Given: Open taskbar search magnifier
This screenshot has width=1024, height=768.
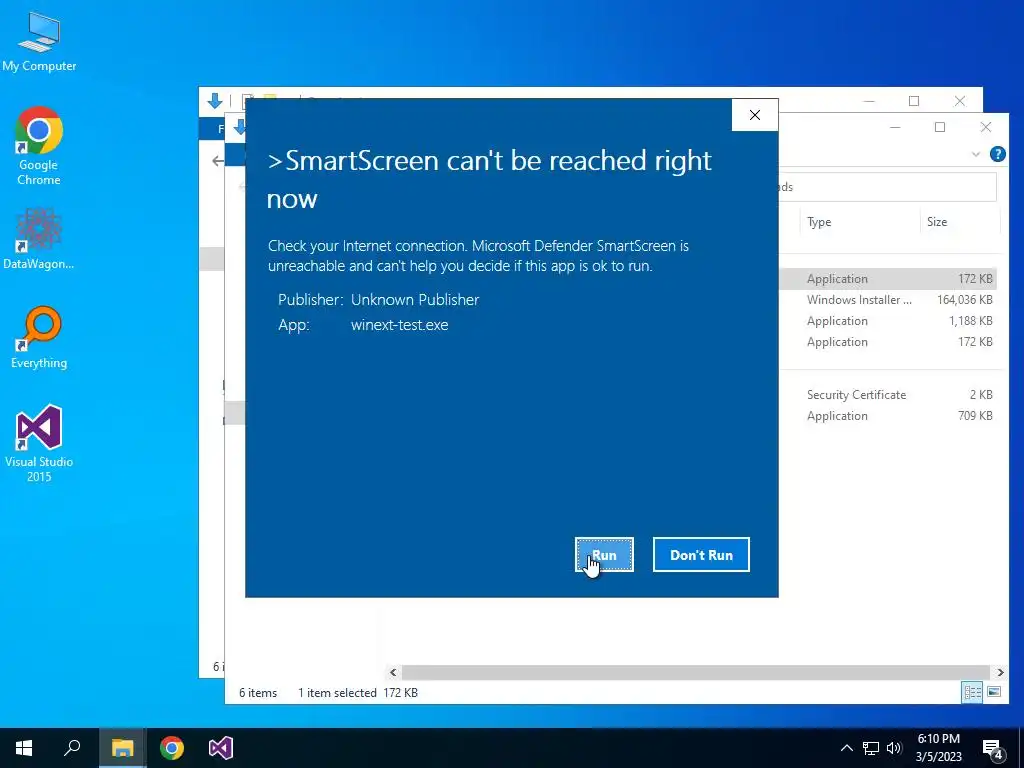Looking at the screenshot, I should 72,748.
